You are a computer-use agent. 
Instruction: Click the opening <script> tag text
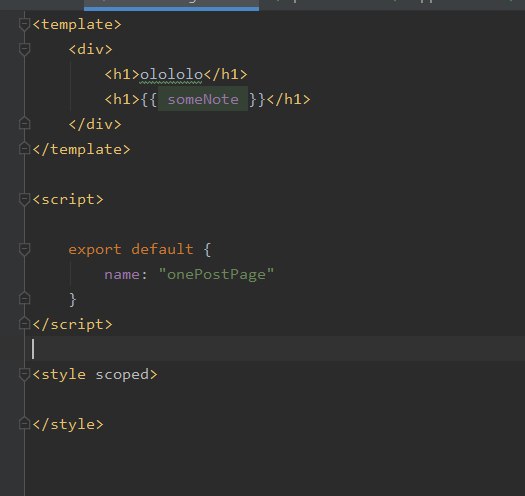(68, 200)
